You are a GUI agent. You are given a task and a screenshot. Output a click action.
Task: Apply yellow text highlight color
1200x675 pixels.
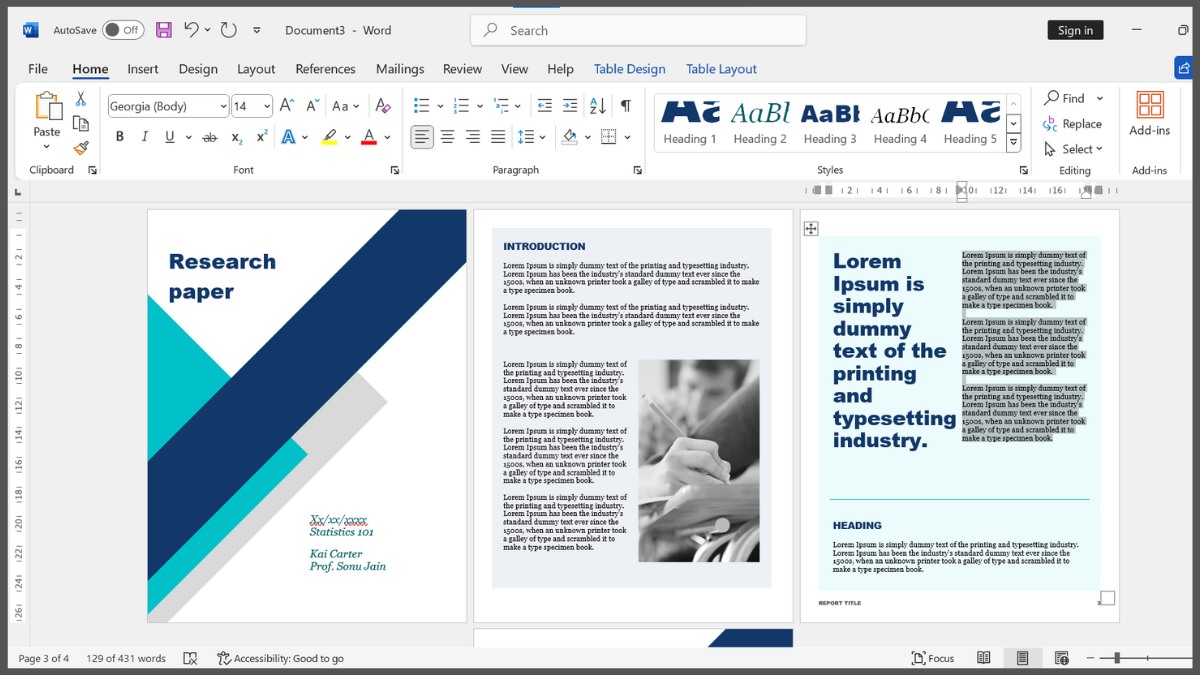[329, 137]
